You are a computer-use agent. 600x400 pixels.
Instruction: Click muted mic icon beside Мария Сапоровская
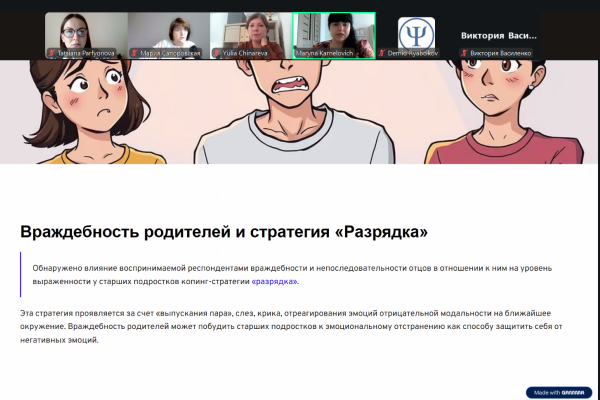[132, 53]
